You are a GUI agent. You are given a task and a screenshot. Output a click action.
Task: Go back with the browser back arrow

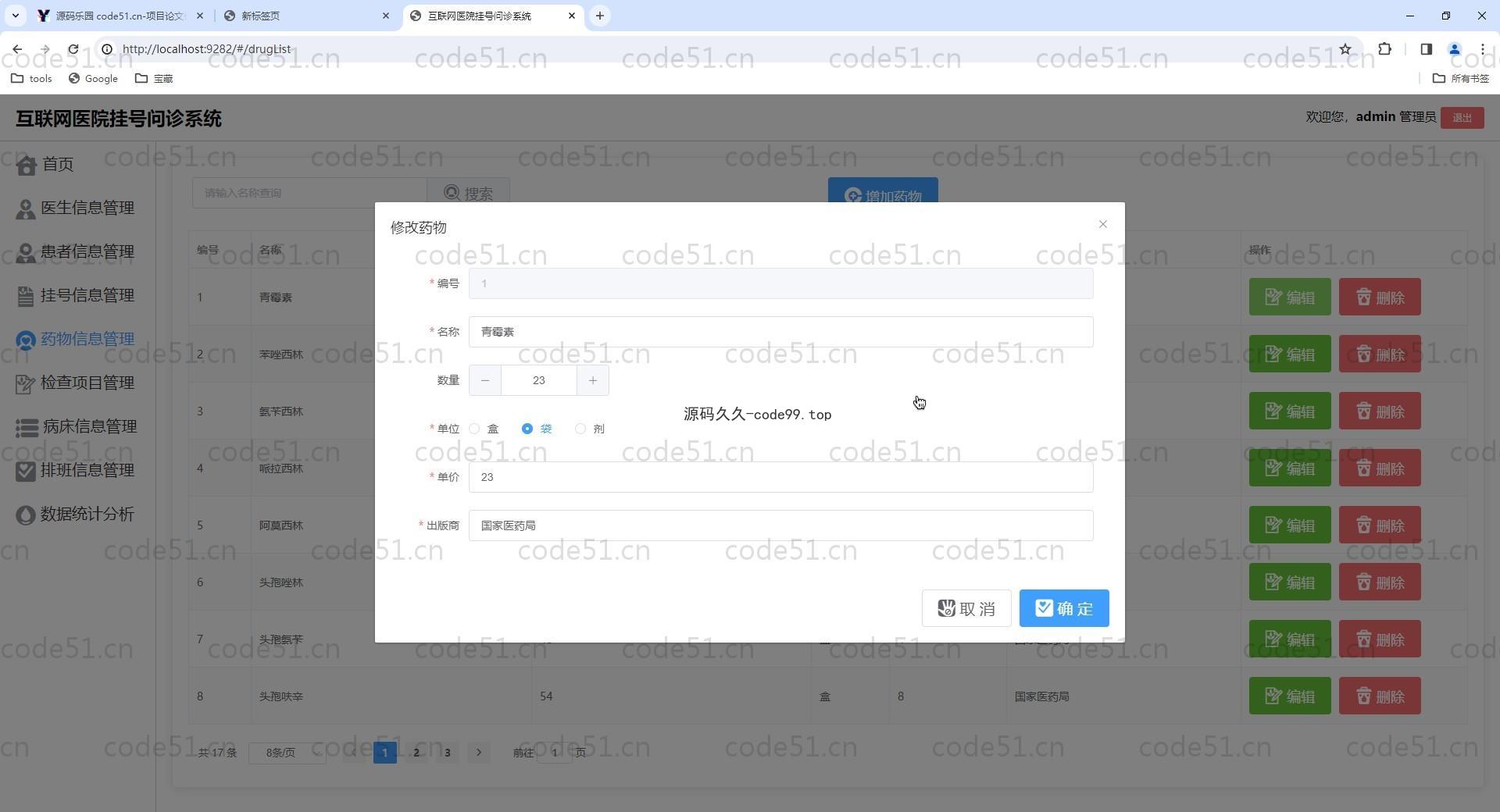click(17, 49)
